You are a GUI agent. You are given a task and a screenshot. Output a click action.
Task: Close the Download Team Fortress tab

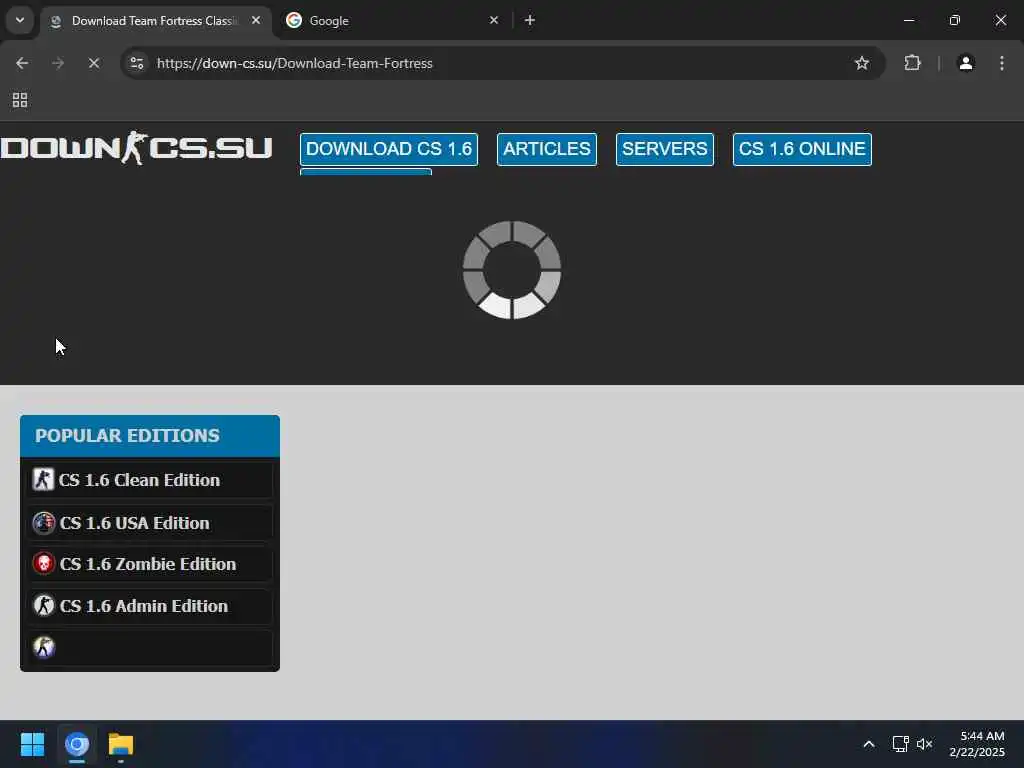256,20
